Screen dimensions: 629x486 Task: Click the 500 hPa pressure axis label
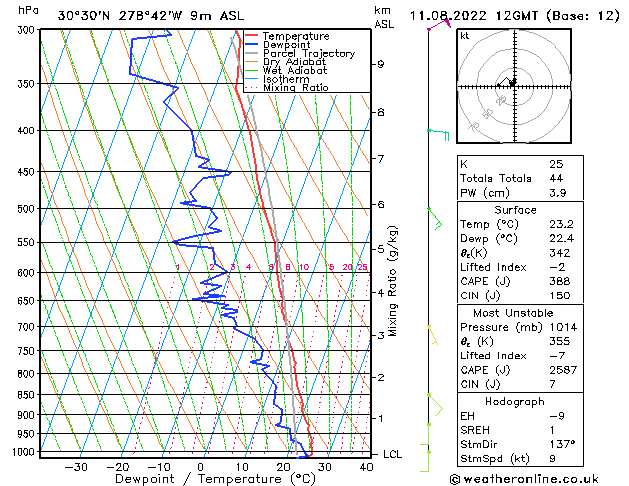pos(28,209)
